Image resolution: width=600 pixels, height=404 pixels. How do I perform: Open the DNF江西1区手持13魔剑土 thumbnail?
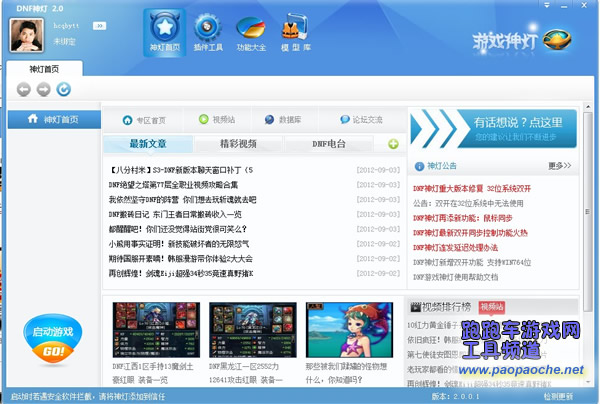point(156,330)
